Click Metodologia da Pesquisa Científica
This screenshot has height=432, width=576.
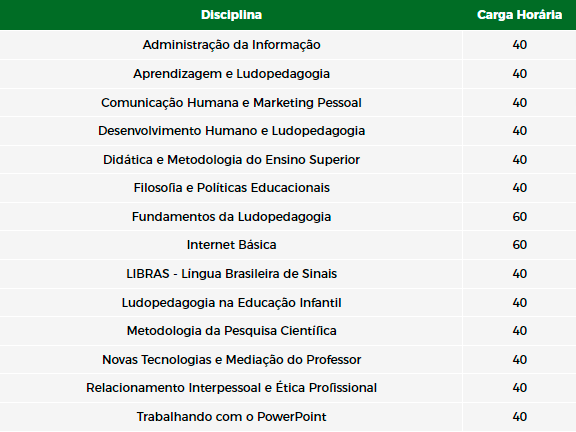[231, 331]
